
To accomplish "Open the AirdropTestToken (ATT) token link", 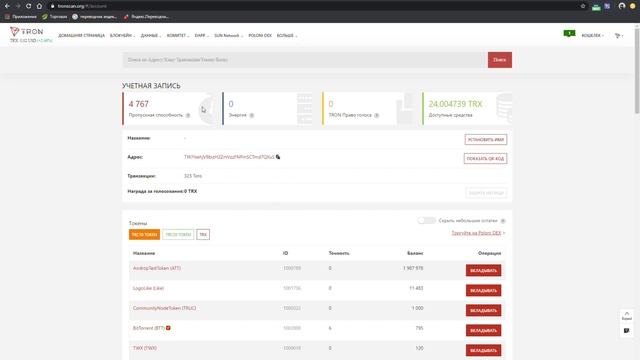I will click(157, 268).
